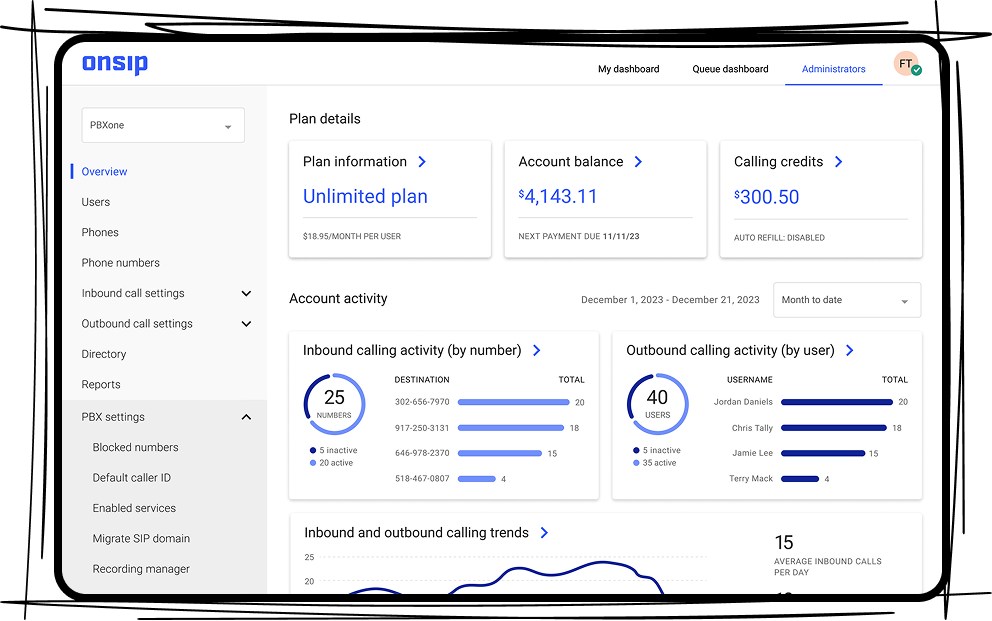Click arrow beside Inbound and outbound calling trends

coord(544,533)
